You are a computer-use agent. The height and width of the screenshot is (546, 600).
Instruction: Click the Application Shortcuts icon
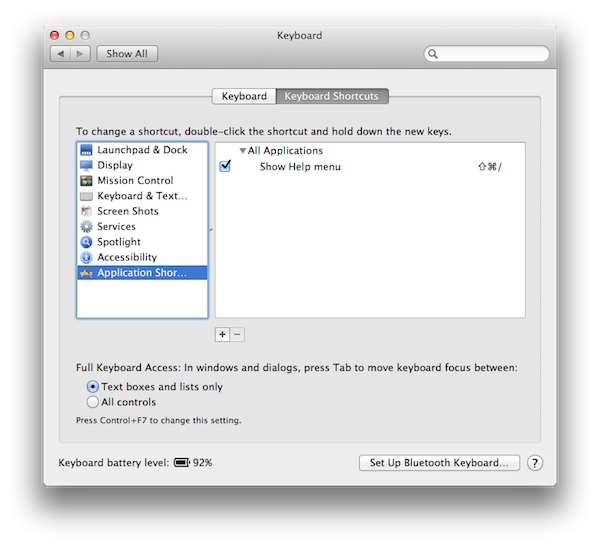coord(86,273)
